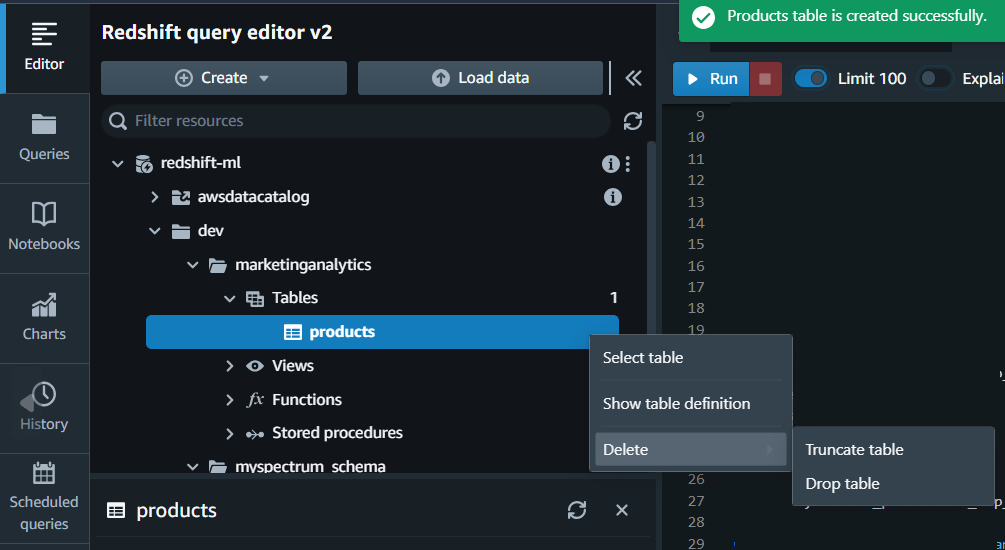The height and width of the screenshot is (550, 1005).
Task: Toggle the Limit 100 switch
Action: pyautogui.click(x=811, y=78)
